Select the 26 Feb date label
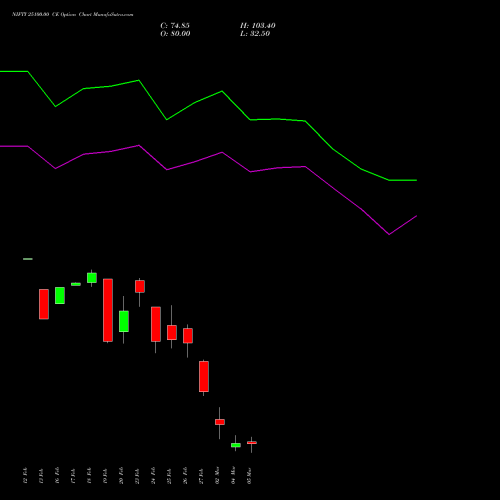This screenshot has height=500, width=500. (185, 476)
